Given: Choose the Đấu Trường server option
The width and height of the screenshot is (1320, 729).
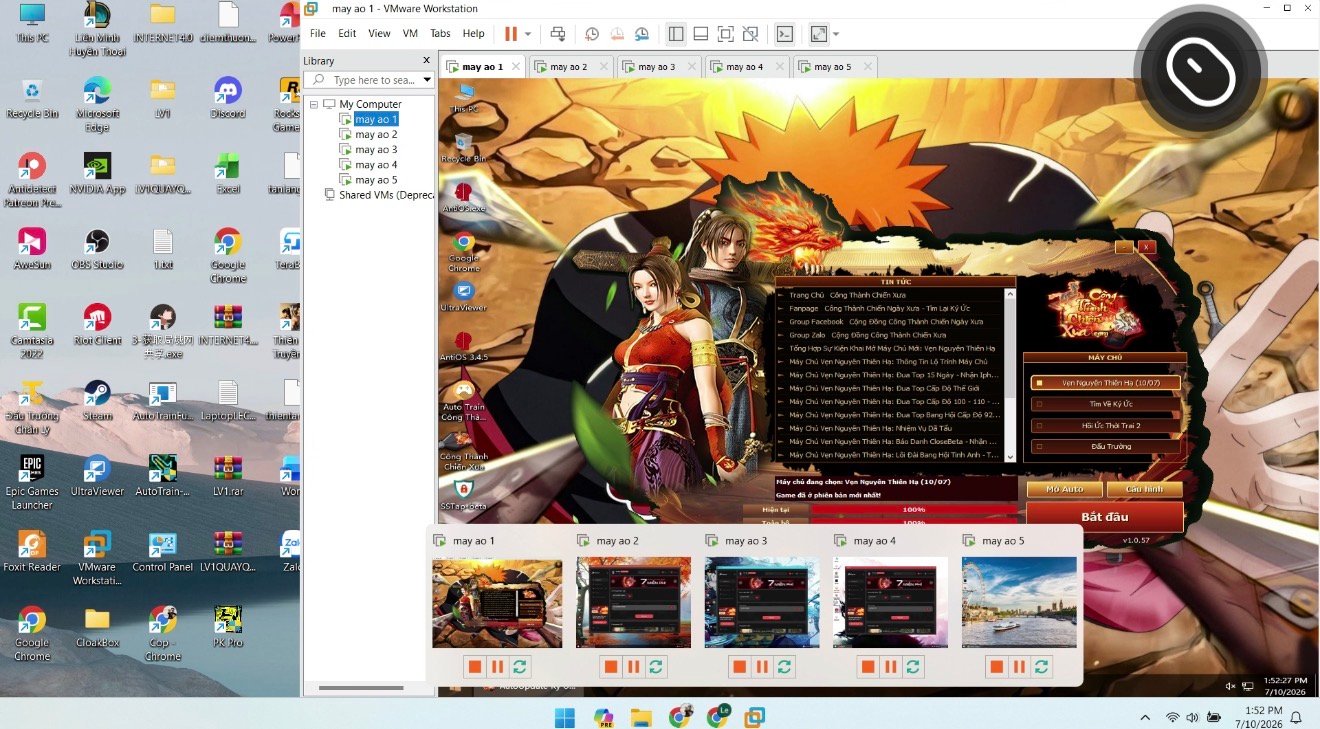Looking at the screenshot, I should click(x=1105, y=446).
